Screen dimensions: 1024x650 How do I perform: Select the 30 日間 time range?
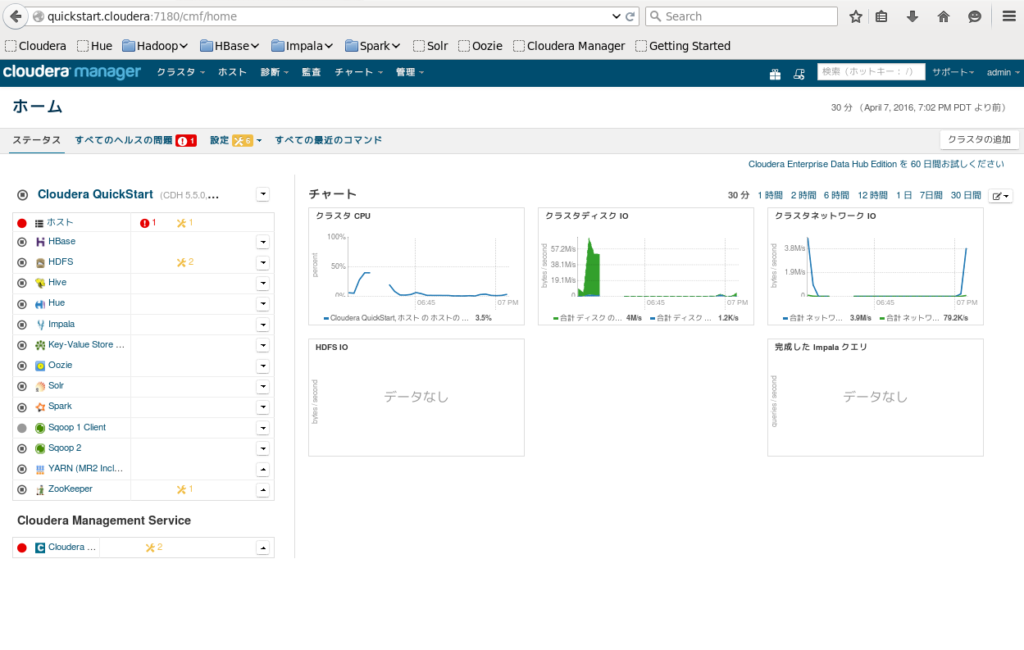(966, 195)
